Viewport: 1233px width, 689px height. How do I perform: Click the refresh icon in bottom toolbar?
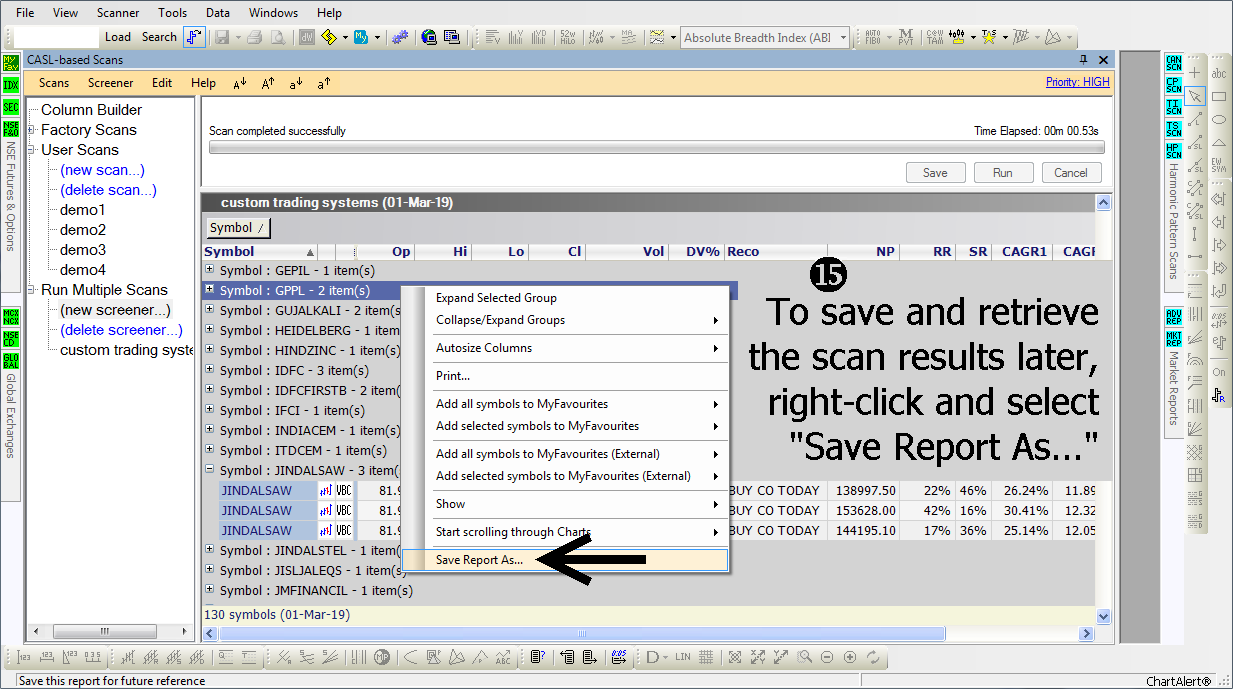[x=873, y=657]
